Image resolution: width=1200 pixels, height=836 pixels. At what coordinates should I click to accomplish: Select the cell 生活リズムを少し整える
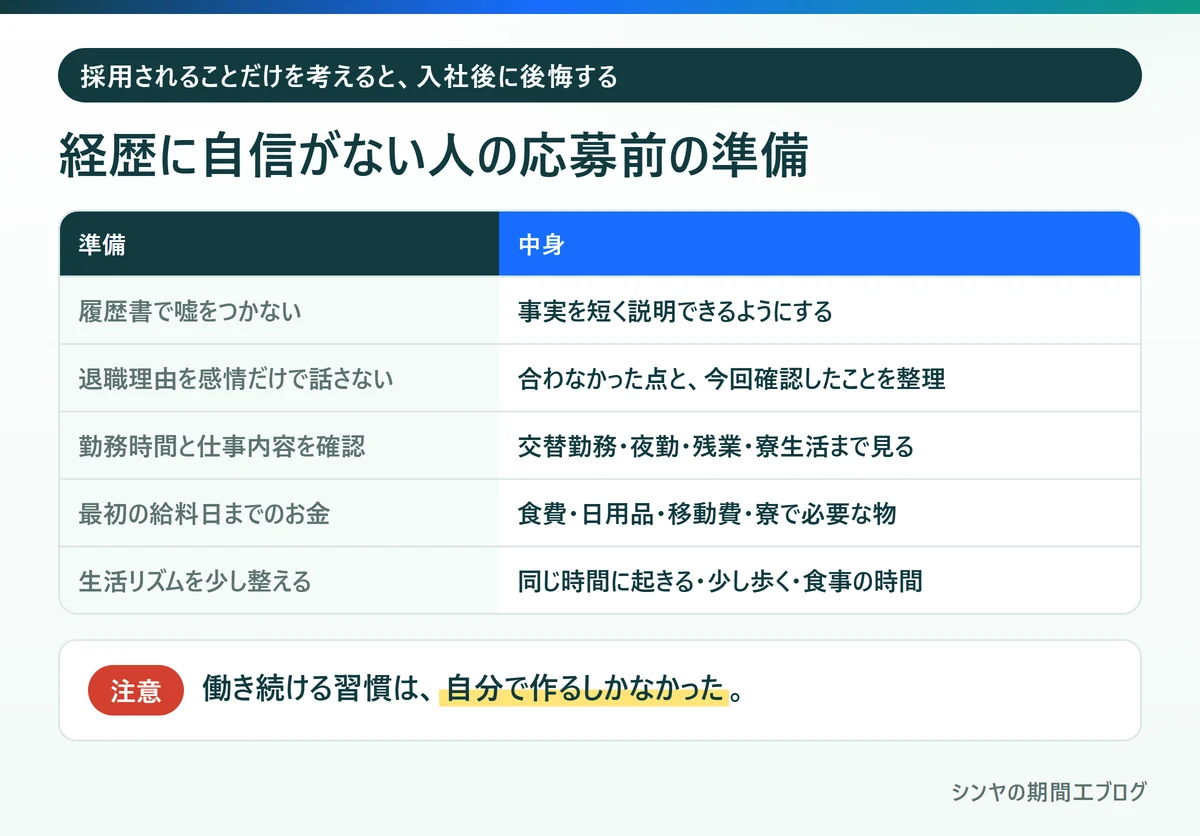279,580
